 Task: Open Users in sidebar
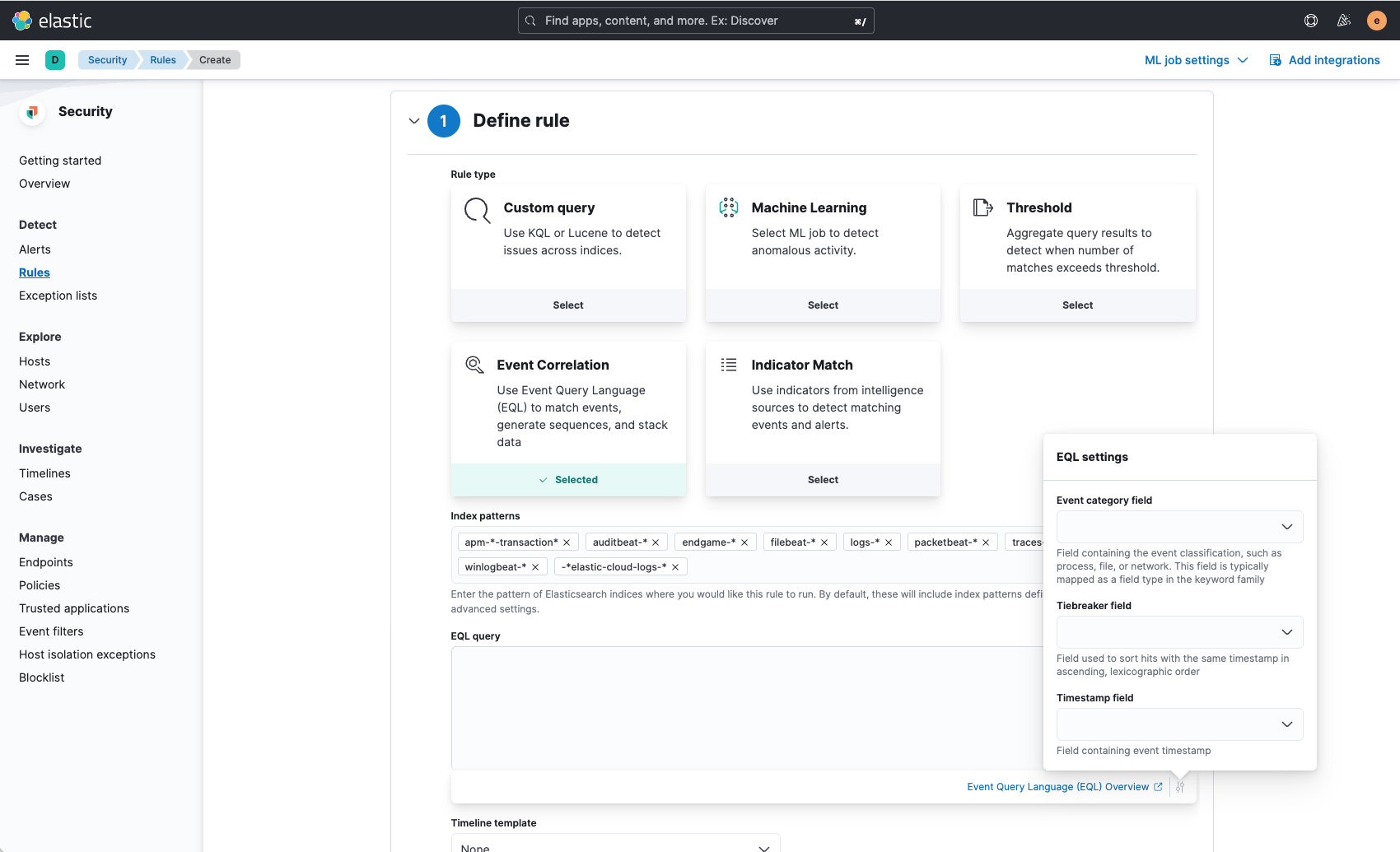point(35,407)
